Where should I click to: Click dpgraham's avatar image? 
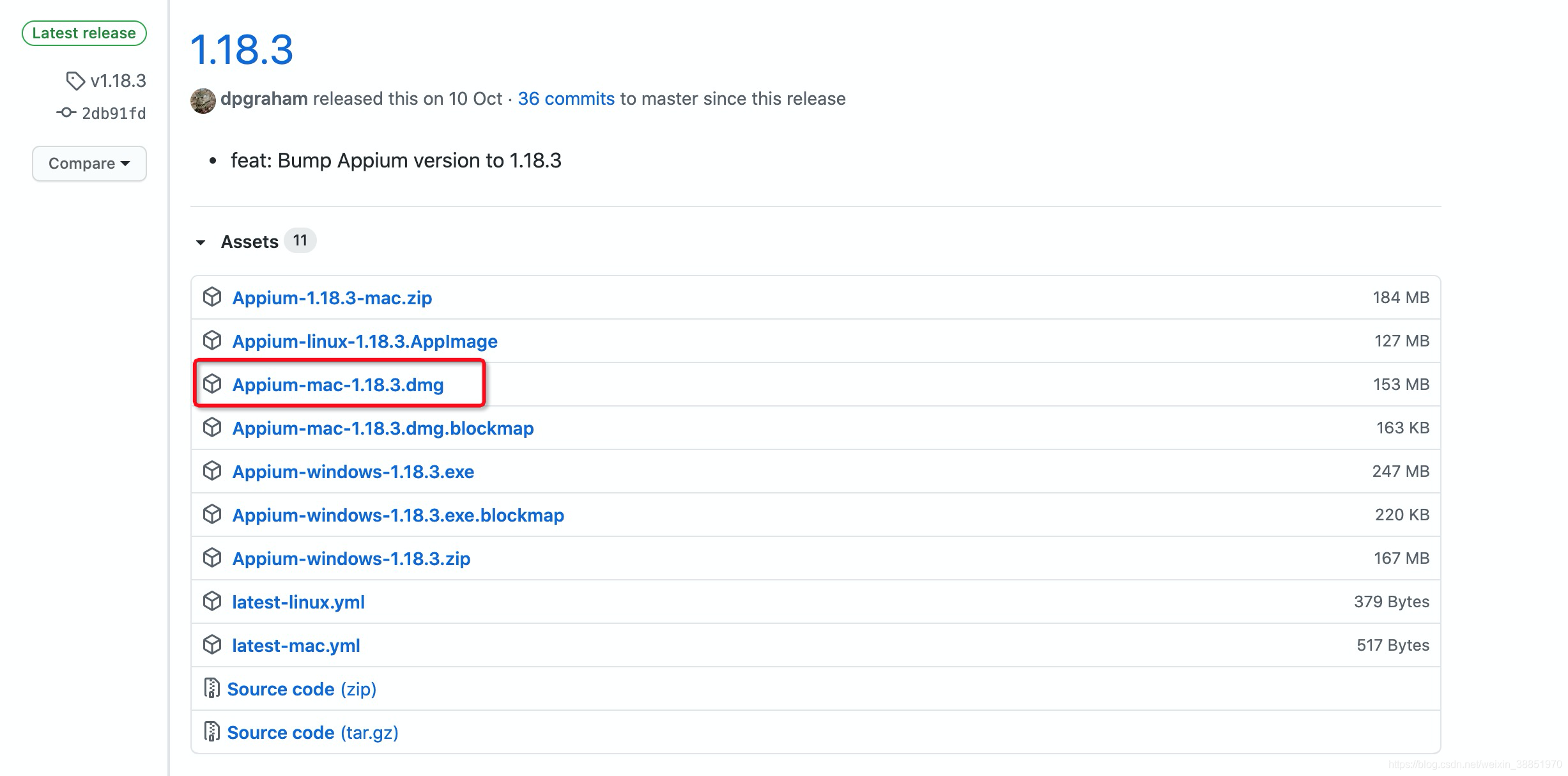pos(203,100)
